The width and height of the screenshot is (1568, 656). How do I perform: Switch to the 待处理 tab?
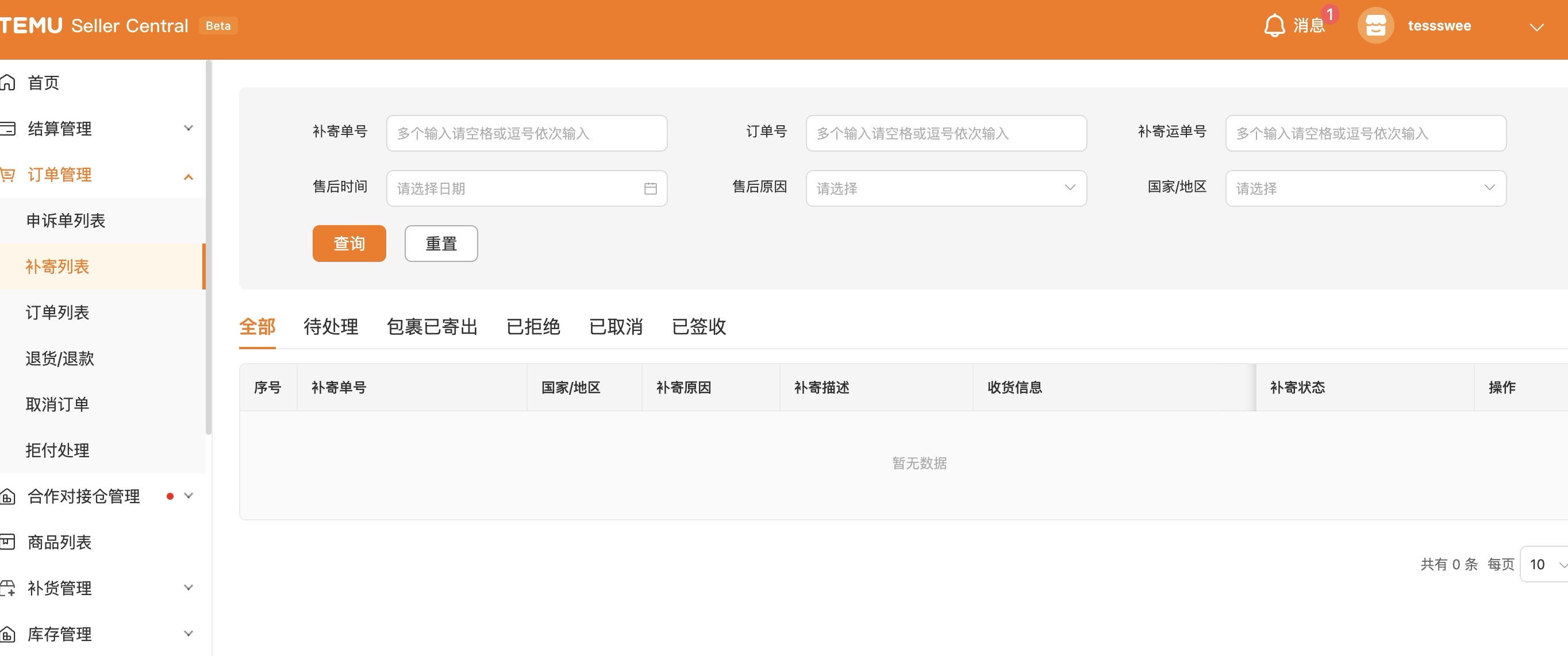point(330,327)
